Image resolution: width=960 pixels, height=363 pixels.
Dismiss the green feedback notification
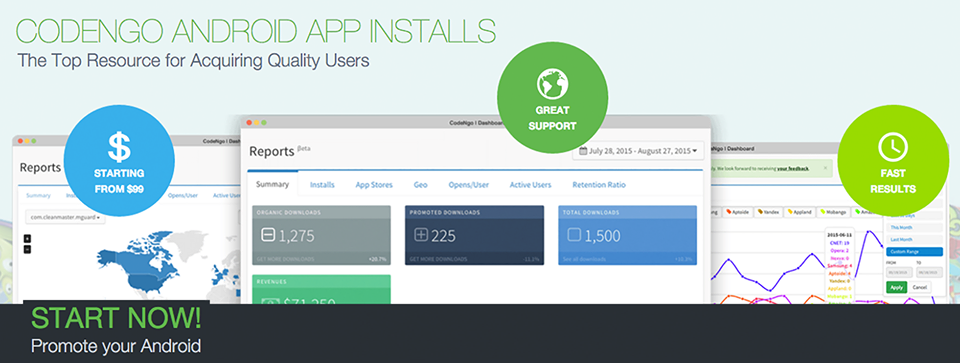click(x=825, y=168)
